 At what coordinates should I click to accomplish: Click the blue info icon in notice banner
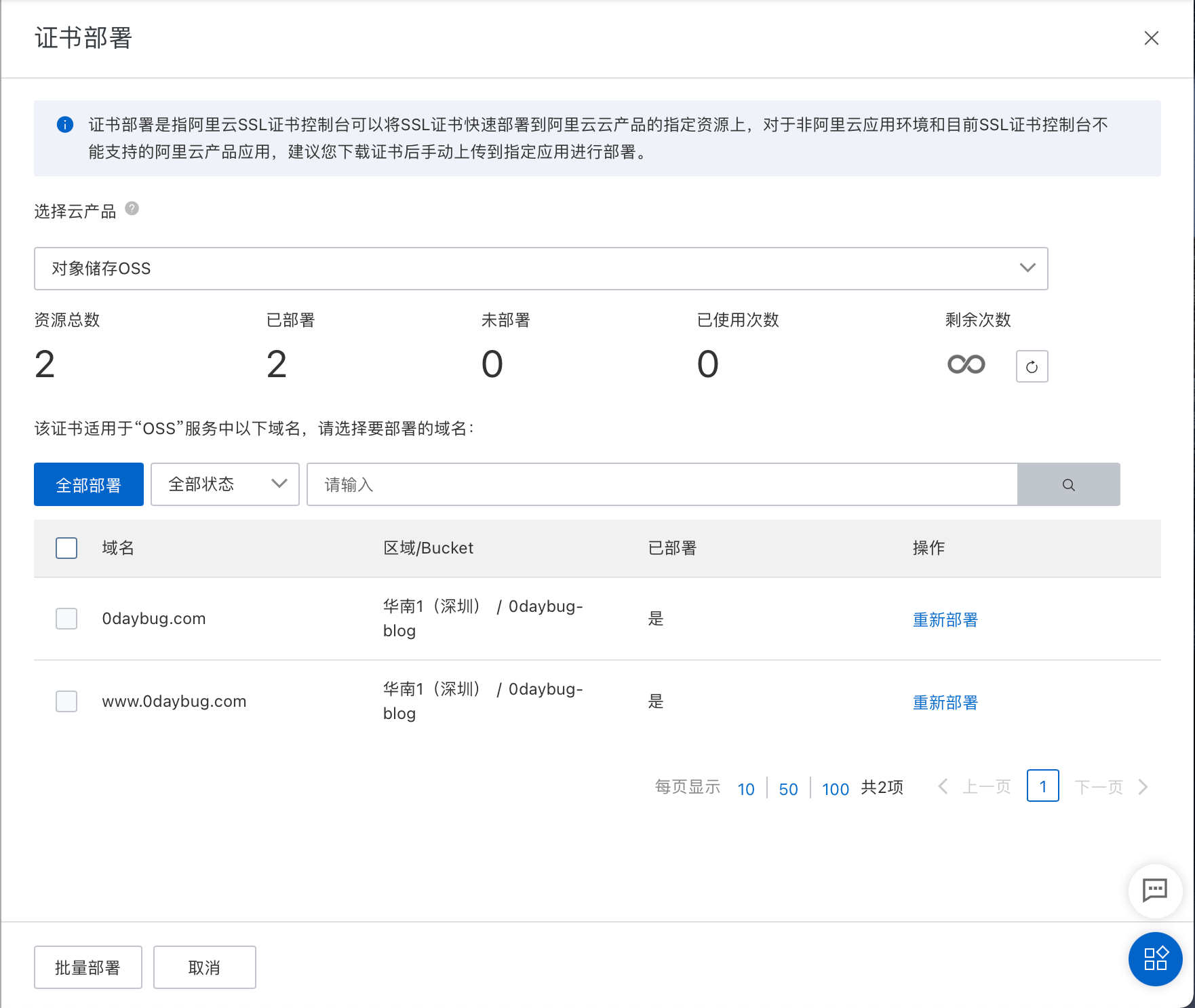(65, 124)
